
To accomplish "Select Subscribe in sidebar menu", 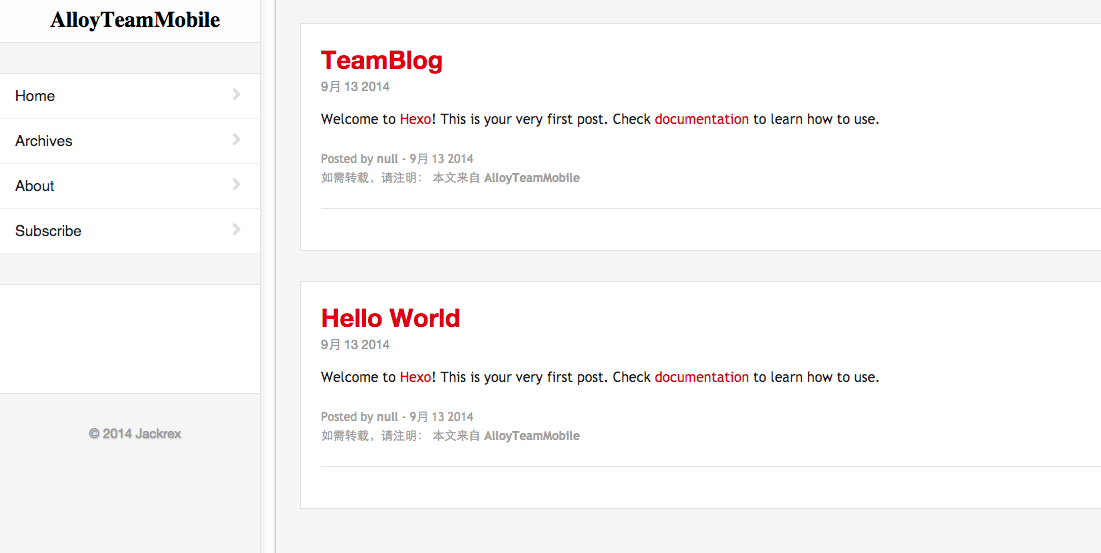I will 130,231.
